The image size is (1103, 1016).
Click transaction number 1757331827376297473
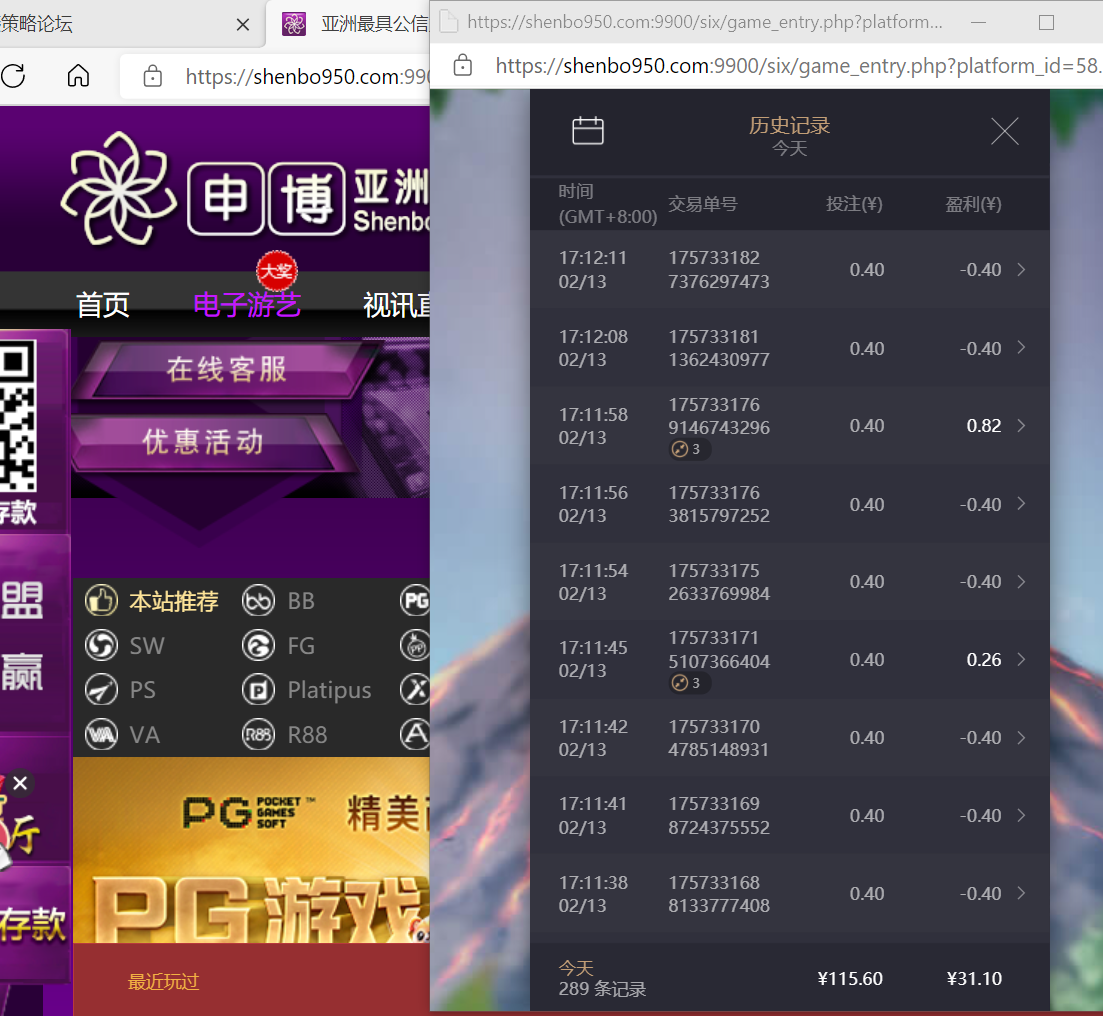tap(718, 269)
